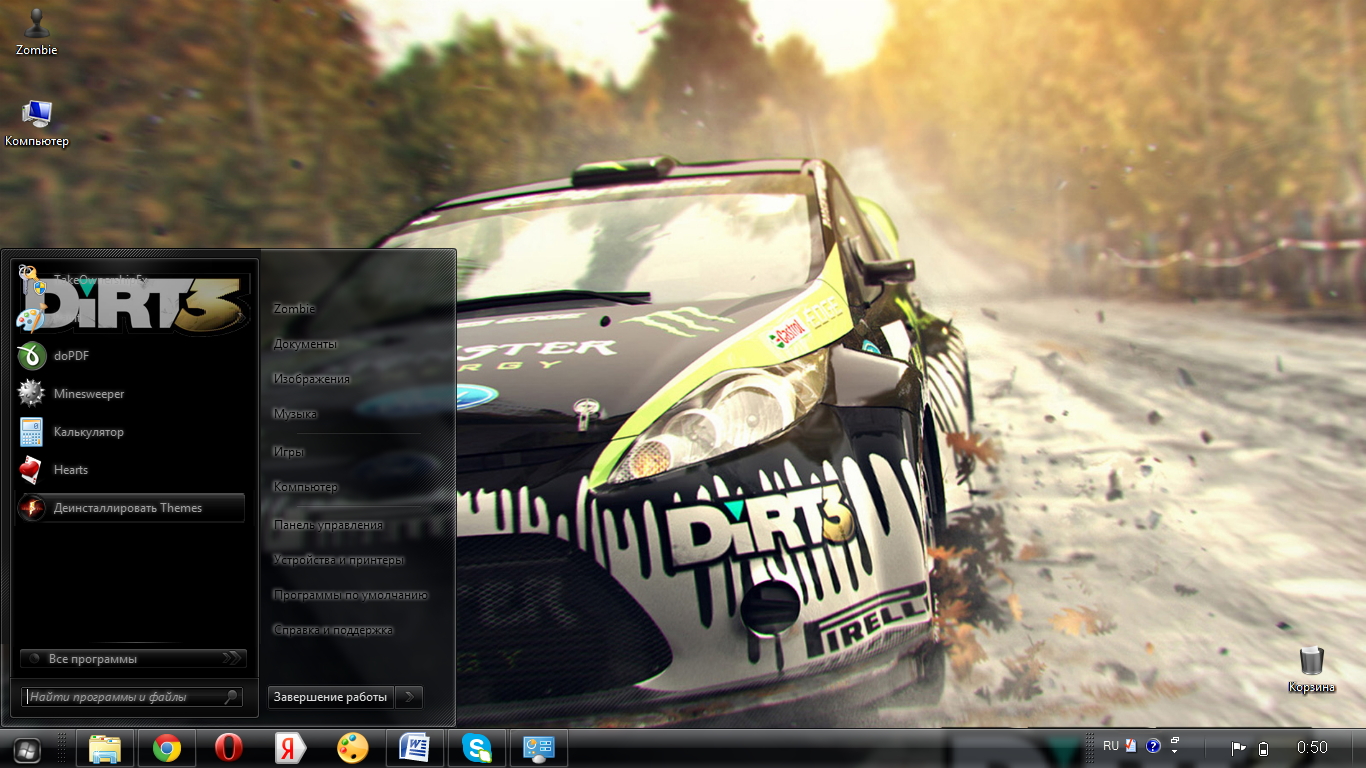Image resolution: width=1366 pixels, height=768 pixels.
Task: Launch Google Chrome from the taskbar
Action: pos(167,748)
